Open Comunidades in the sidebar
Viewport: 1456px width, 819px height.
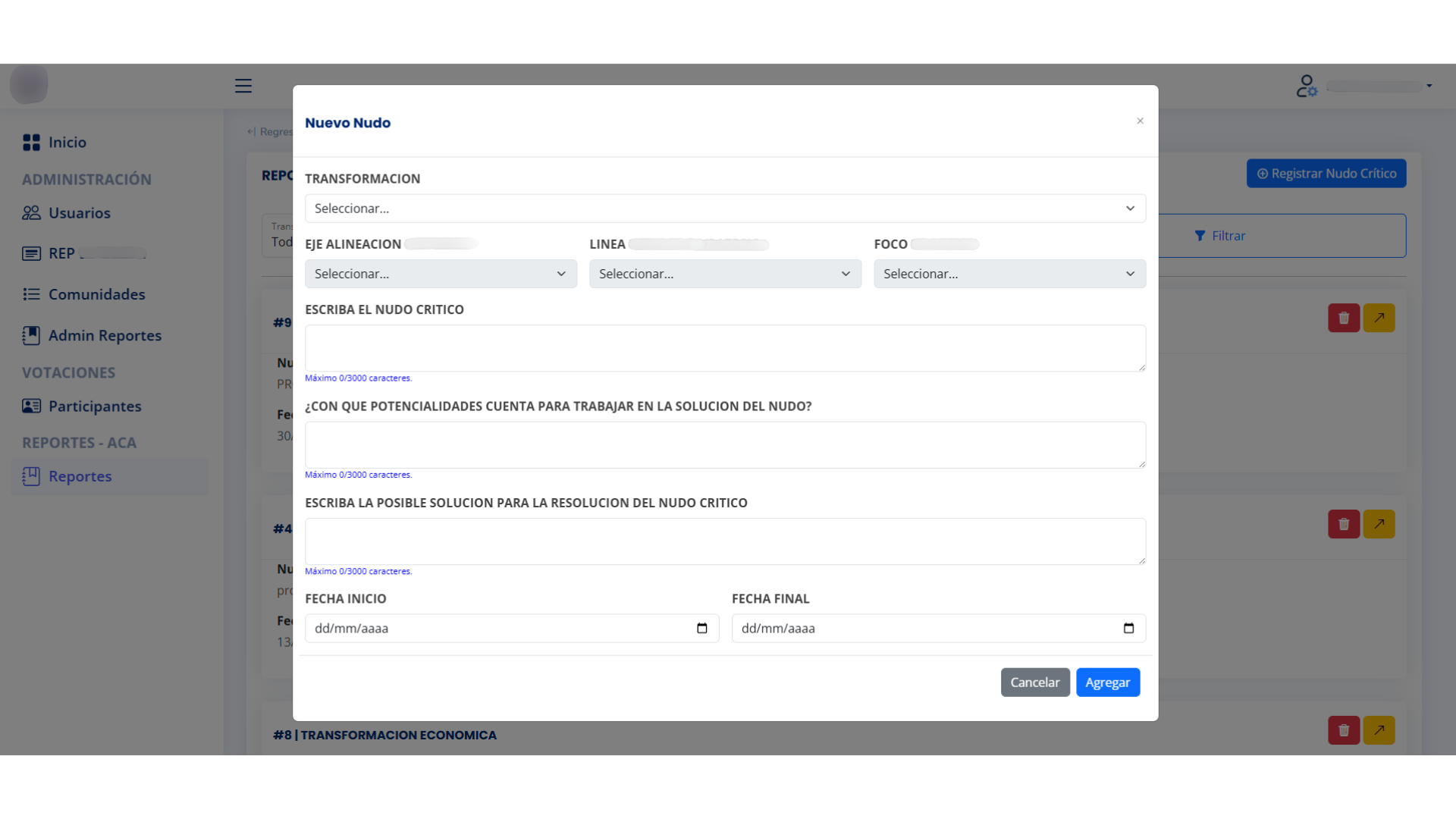96,294
